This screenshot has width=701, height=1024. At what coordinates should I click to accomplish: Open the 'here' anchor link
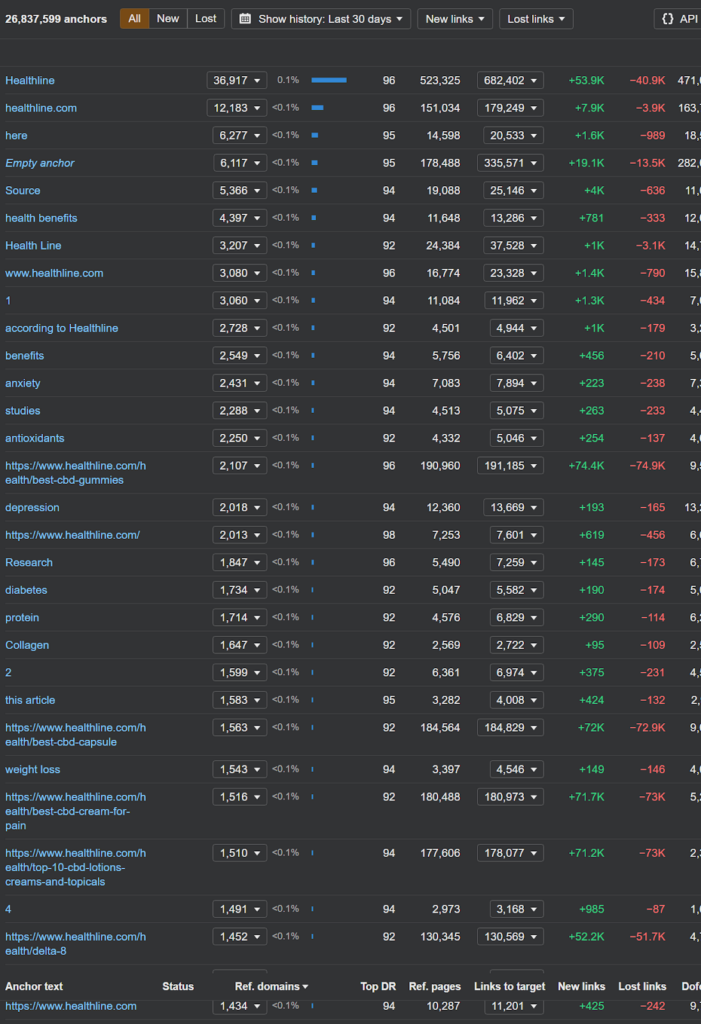point(16,135)
